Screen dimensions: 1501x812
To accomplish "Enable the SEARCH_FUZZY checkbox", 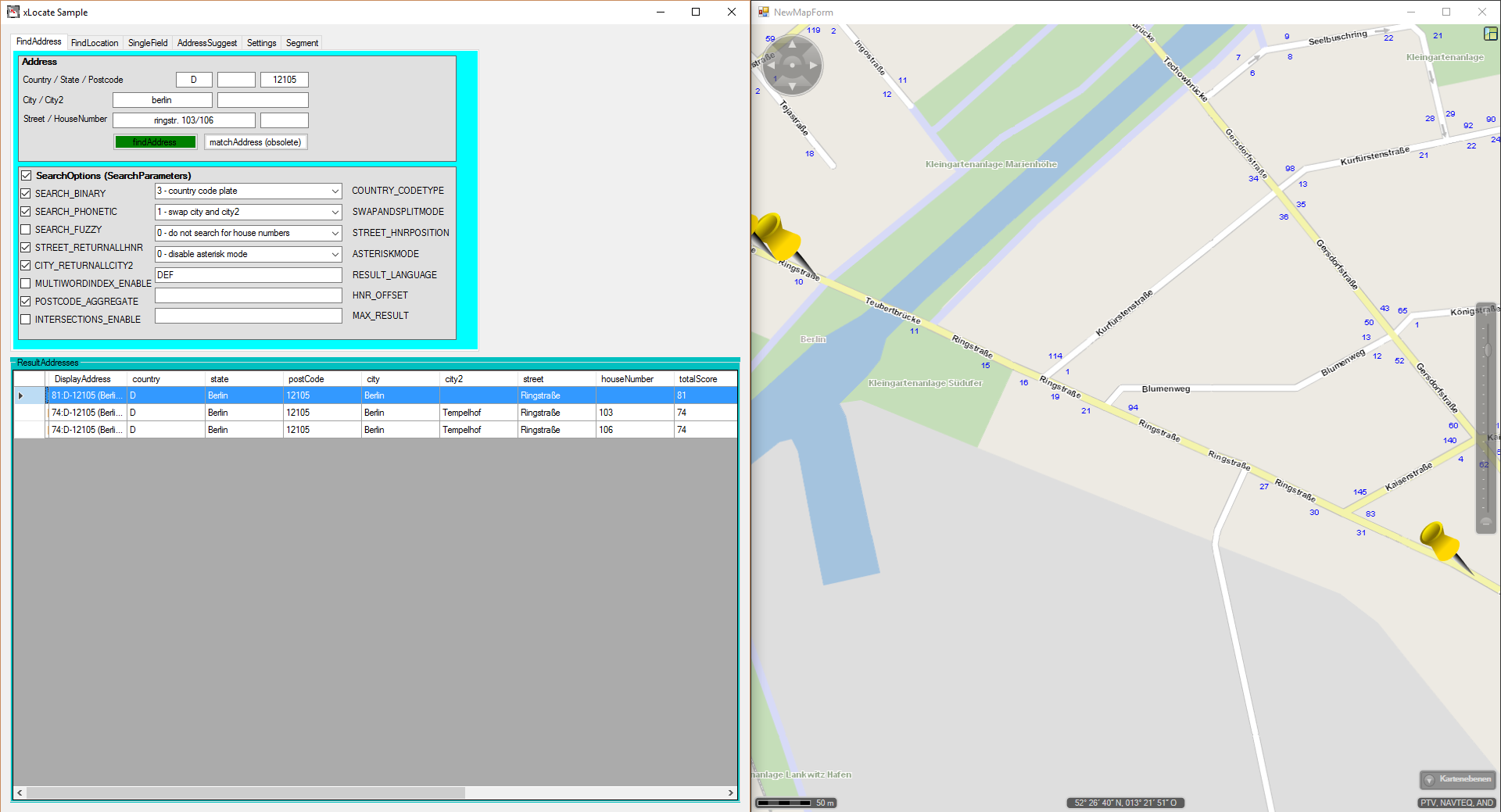I will point(26,230).
